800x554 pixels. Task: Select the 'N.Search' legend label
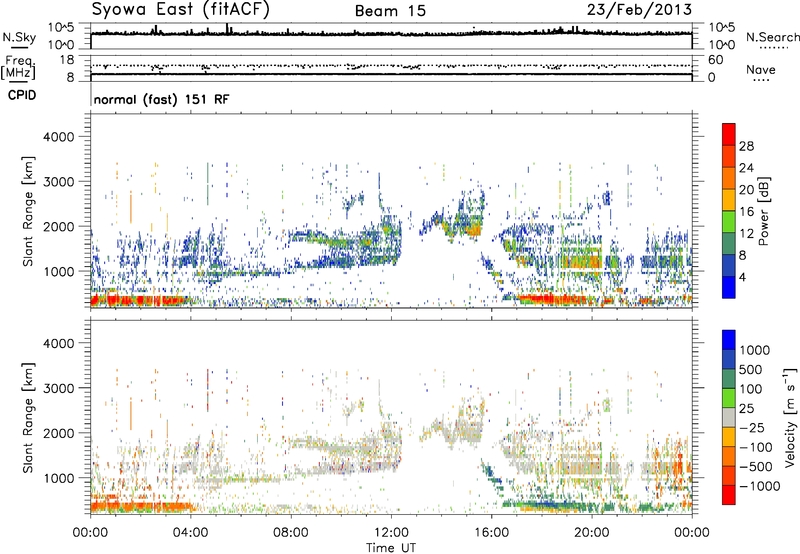(772, 37)
